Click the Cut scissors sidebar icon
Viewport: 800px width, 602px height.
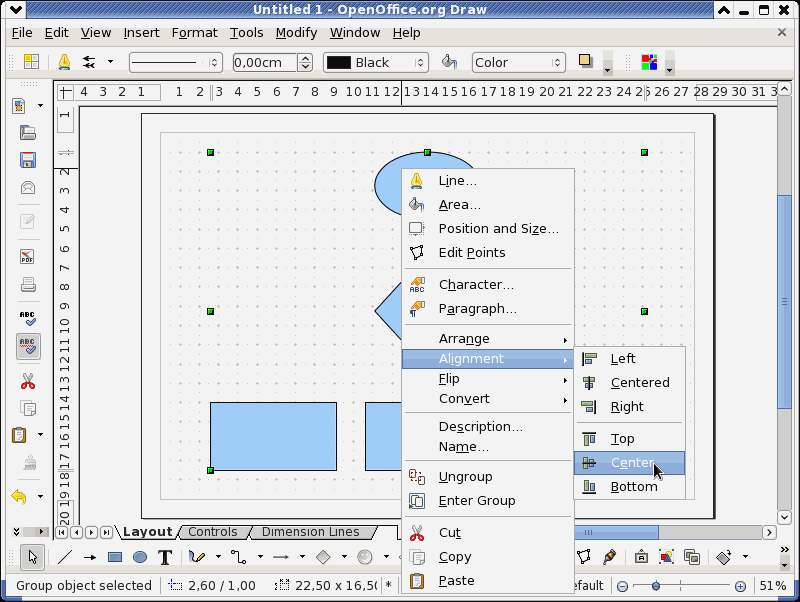pos(28,381)
